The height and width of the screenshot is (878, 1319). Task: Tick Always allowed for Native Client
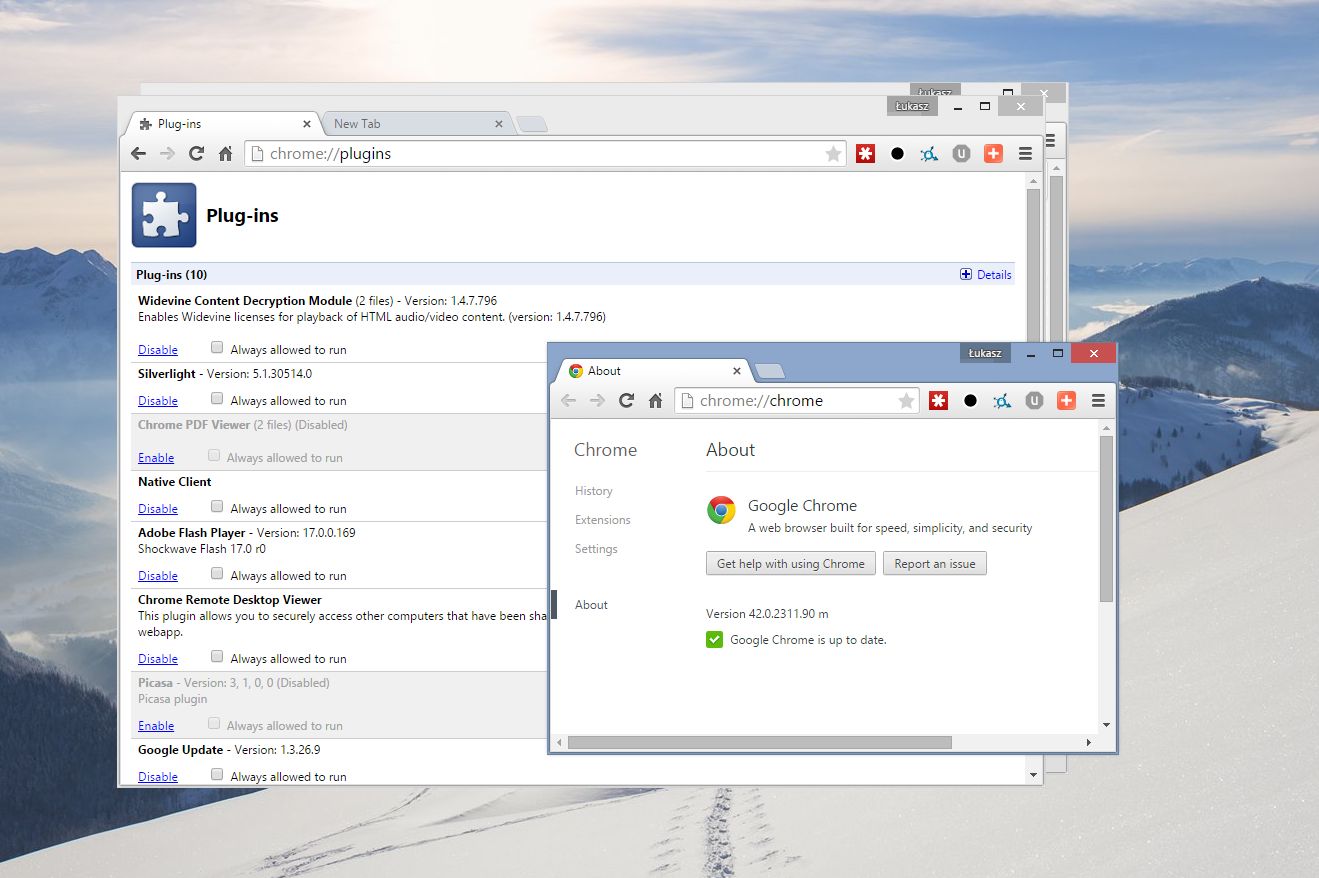click(x=217, y=507)
